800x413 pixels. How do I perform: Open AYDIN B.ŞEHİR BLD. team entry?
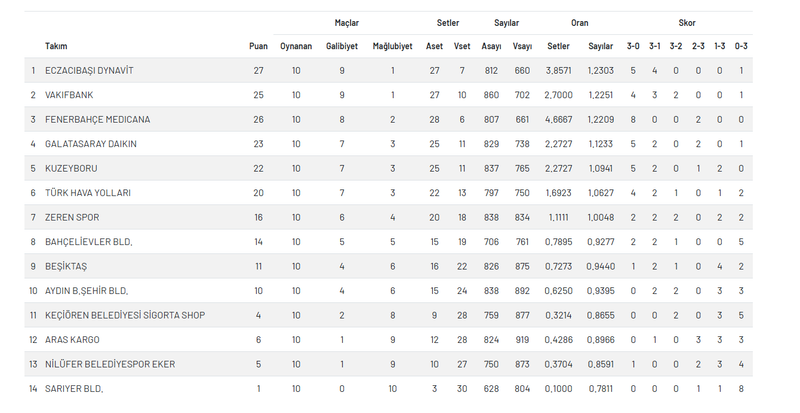(88, 291)
